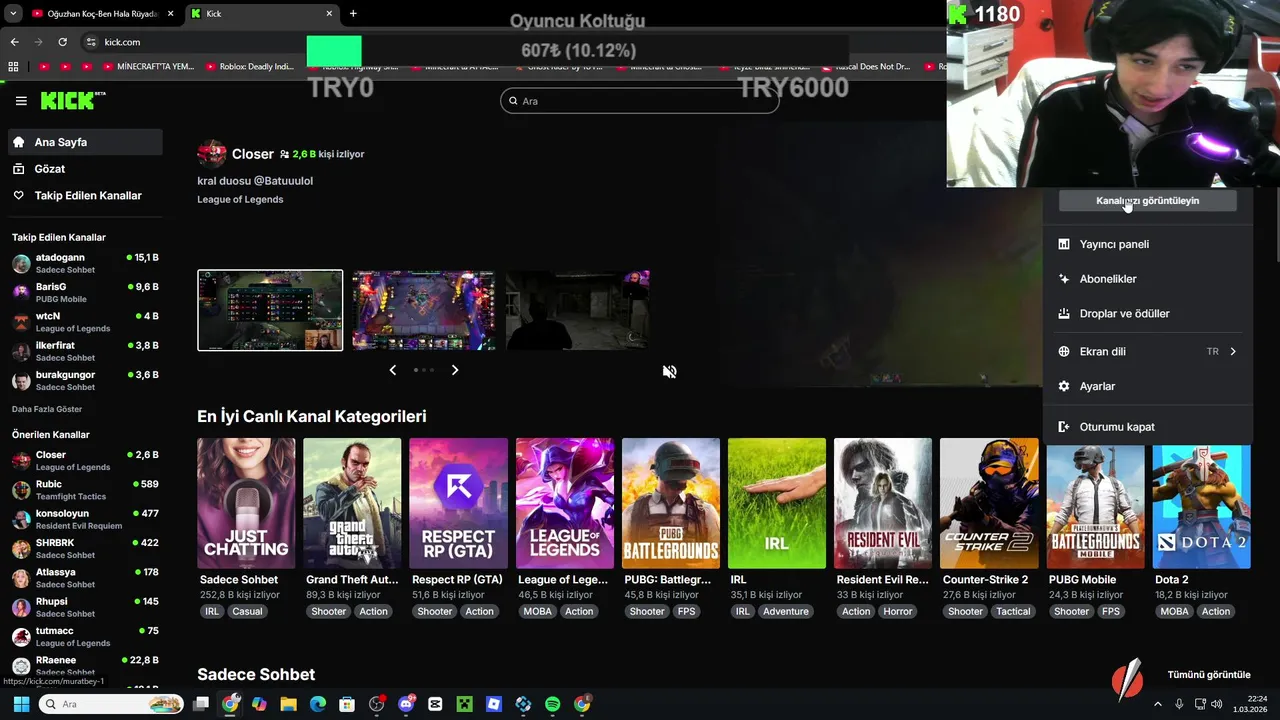Click Horror tag under Resident Evil
The image size is (1280, 720).
coord(897,611)
